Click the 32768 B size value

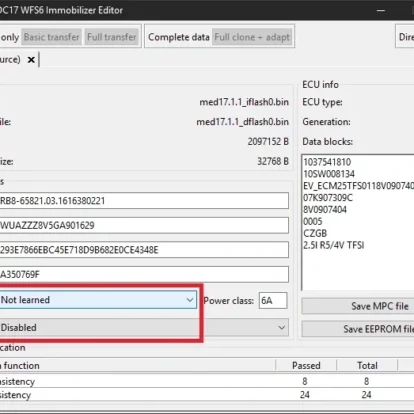[273, 161]
